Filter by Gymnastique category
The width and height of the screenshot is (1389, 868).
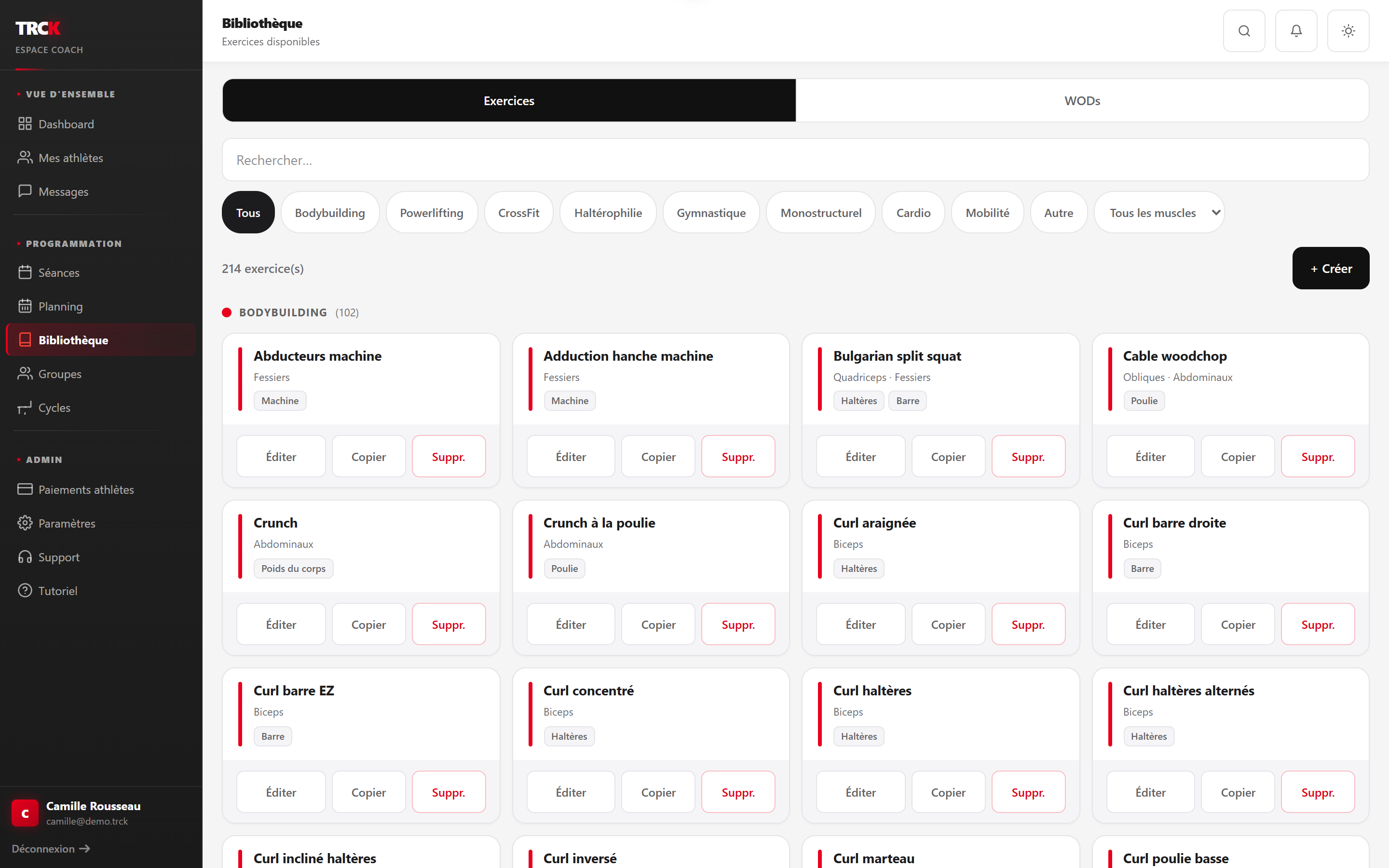(x=711, y=212)
